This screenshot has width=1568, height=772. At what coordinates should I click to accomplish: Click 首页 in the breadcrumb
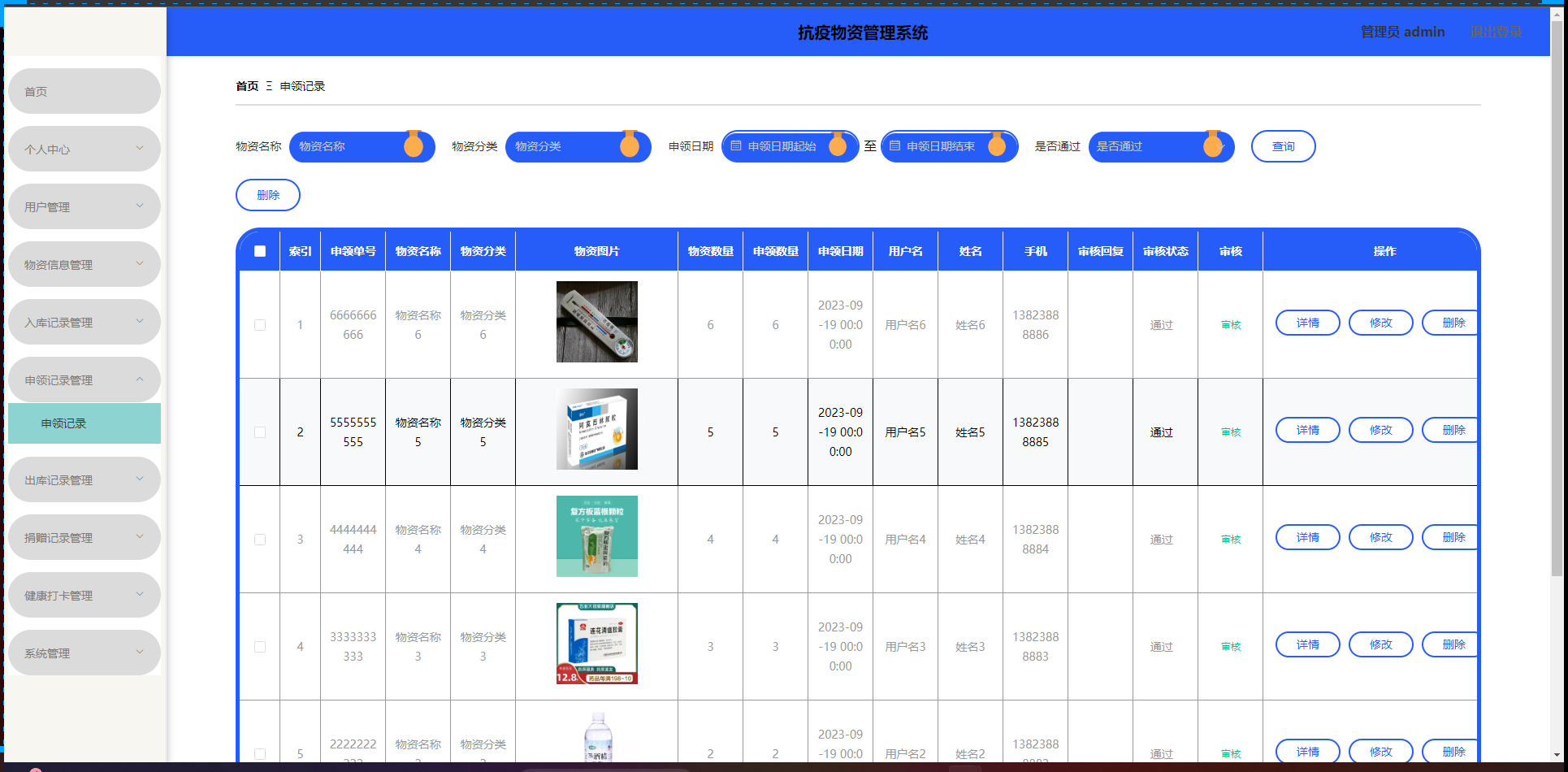(247, 86)
